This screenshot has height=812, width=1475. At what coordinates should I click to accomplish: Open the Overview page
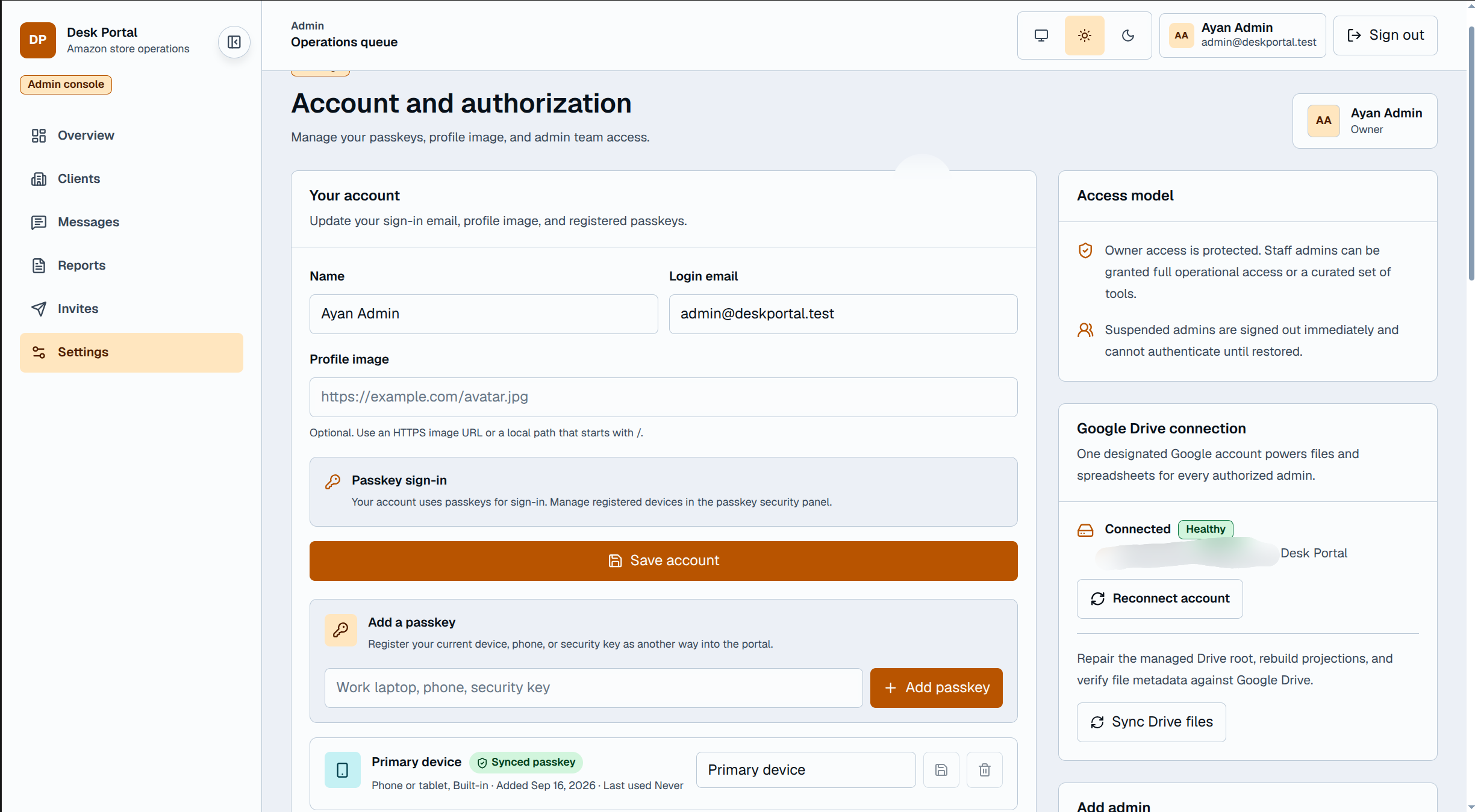[x=131, y=135]
